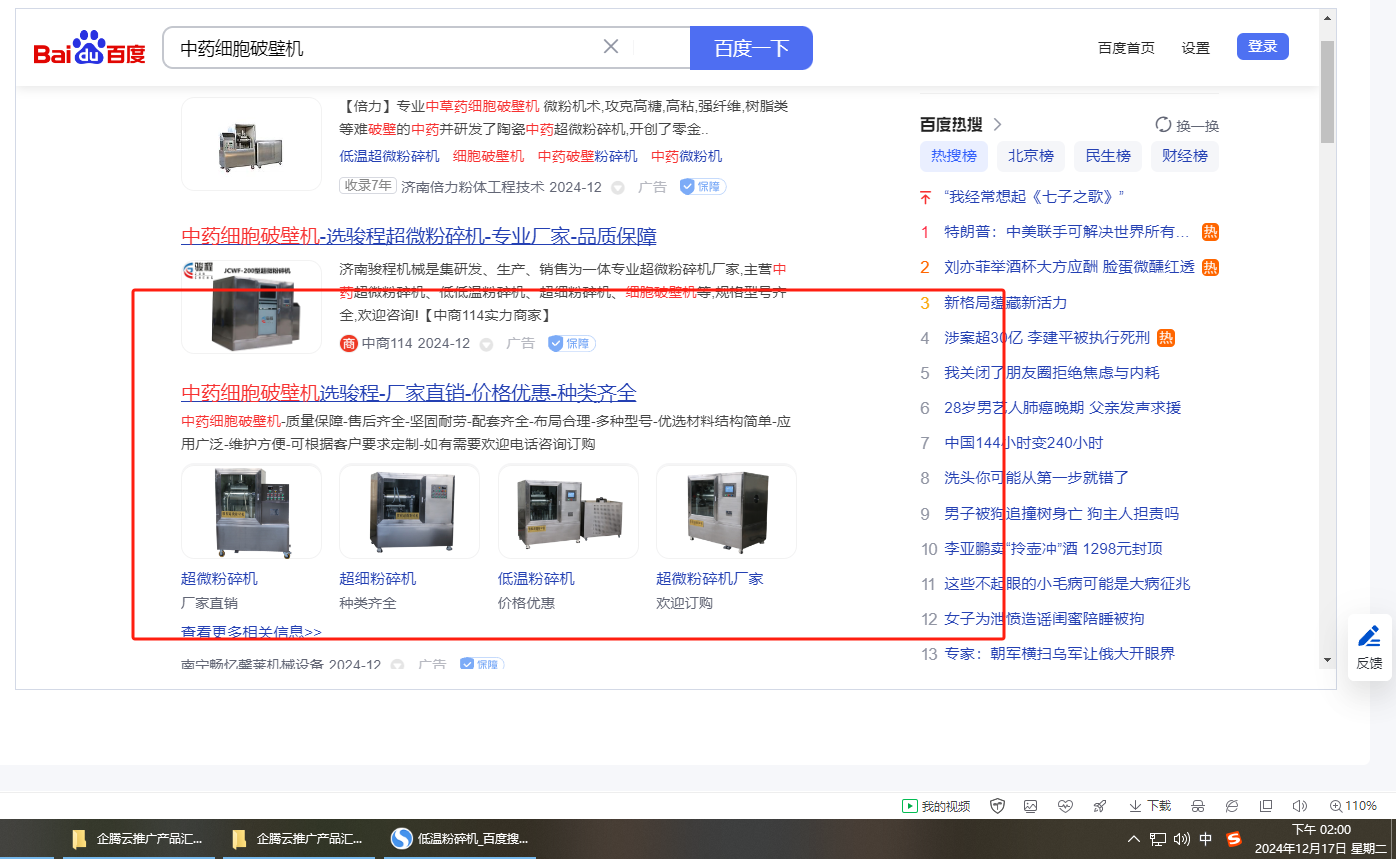This screenshot has width=1396, height=859.
Task: Click the Sogou input method tray icon
Action: [1234, 839]
